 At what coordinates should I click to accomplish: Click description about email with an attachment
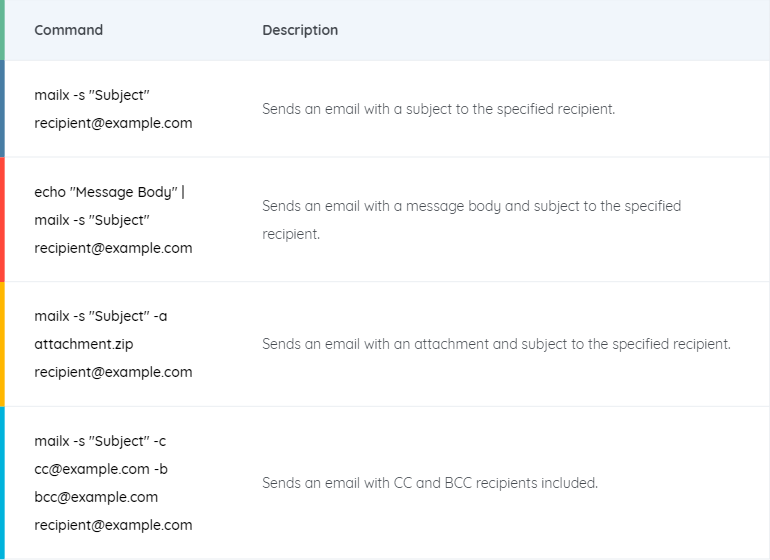[496, 344]
